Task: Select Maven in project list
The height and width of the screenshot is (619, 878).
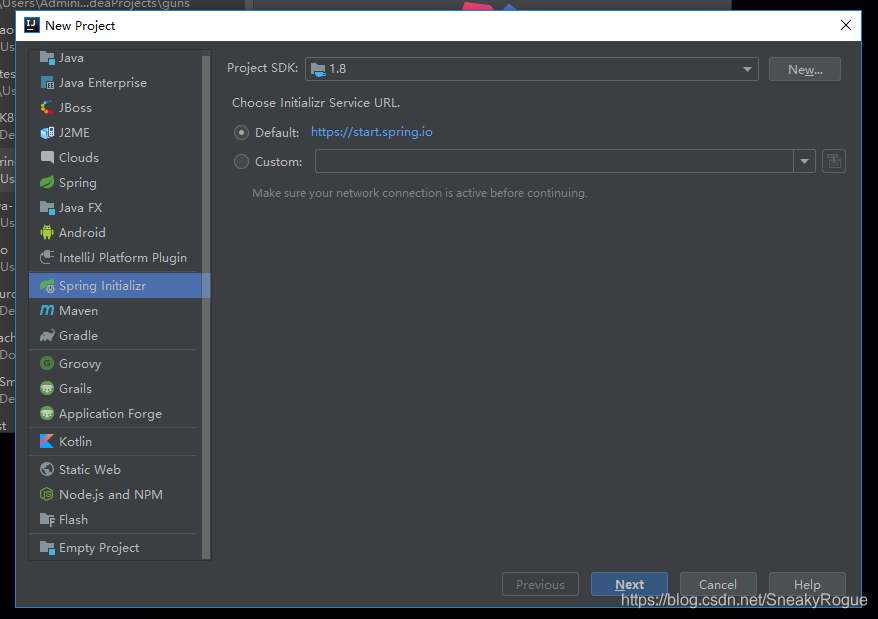Action: [114, 310]
